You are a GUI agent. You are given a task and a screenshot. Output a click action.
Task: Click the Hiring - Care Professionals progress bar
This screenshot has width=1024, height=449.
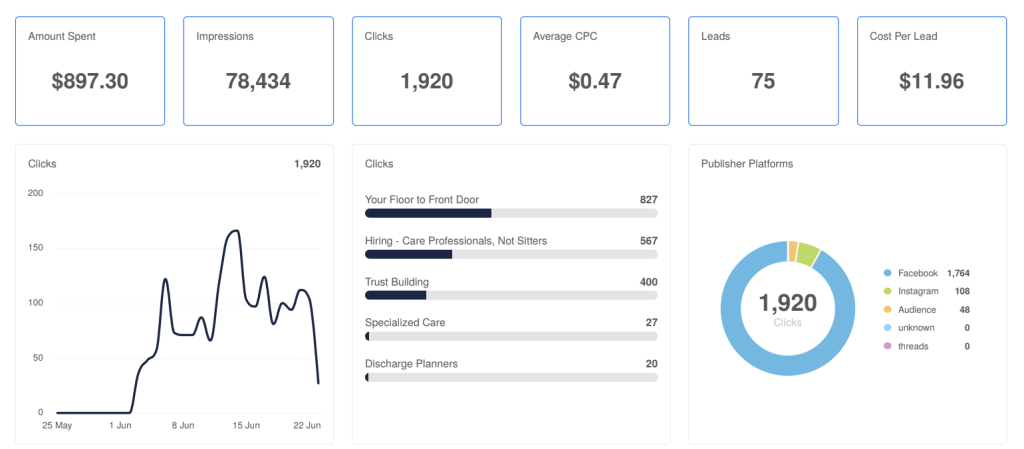511,254
